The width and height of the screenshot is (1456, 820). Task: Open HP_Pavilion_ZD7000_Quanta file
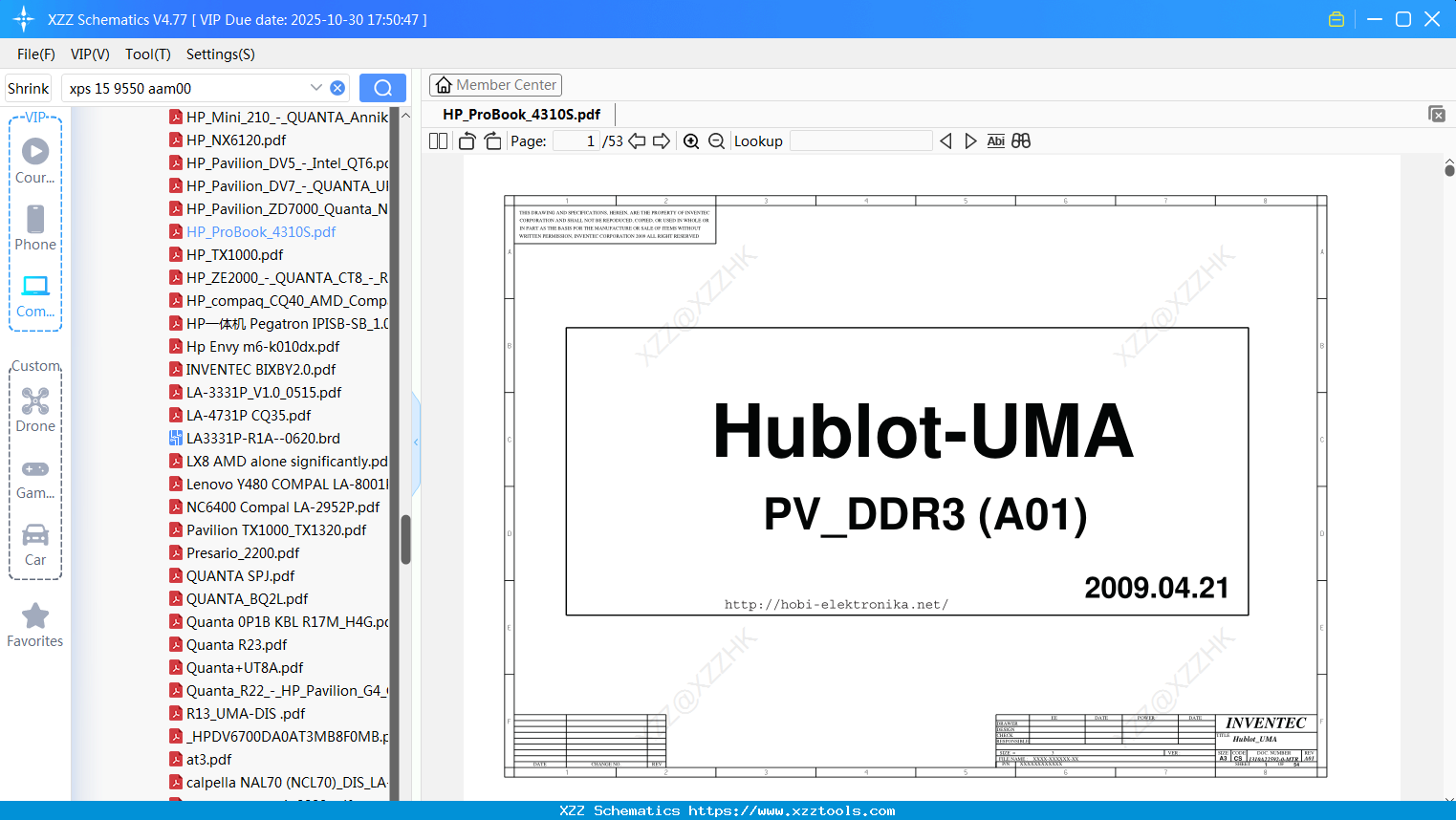(278, 208)
